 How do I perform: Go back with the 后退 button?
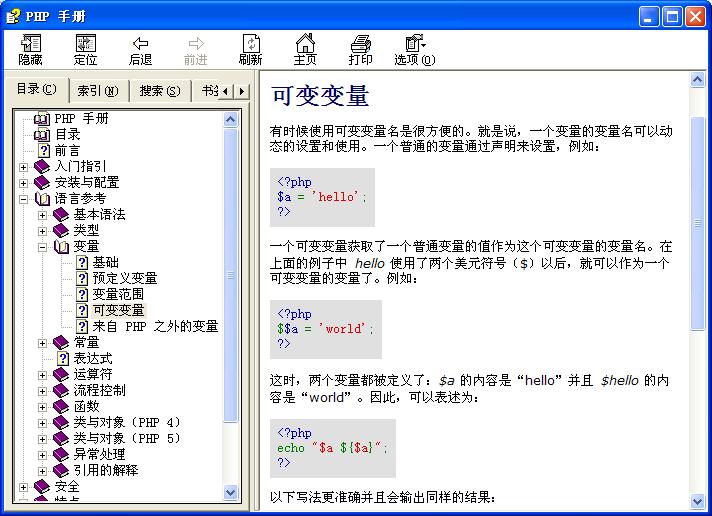(x=140, y=50)
